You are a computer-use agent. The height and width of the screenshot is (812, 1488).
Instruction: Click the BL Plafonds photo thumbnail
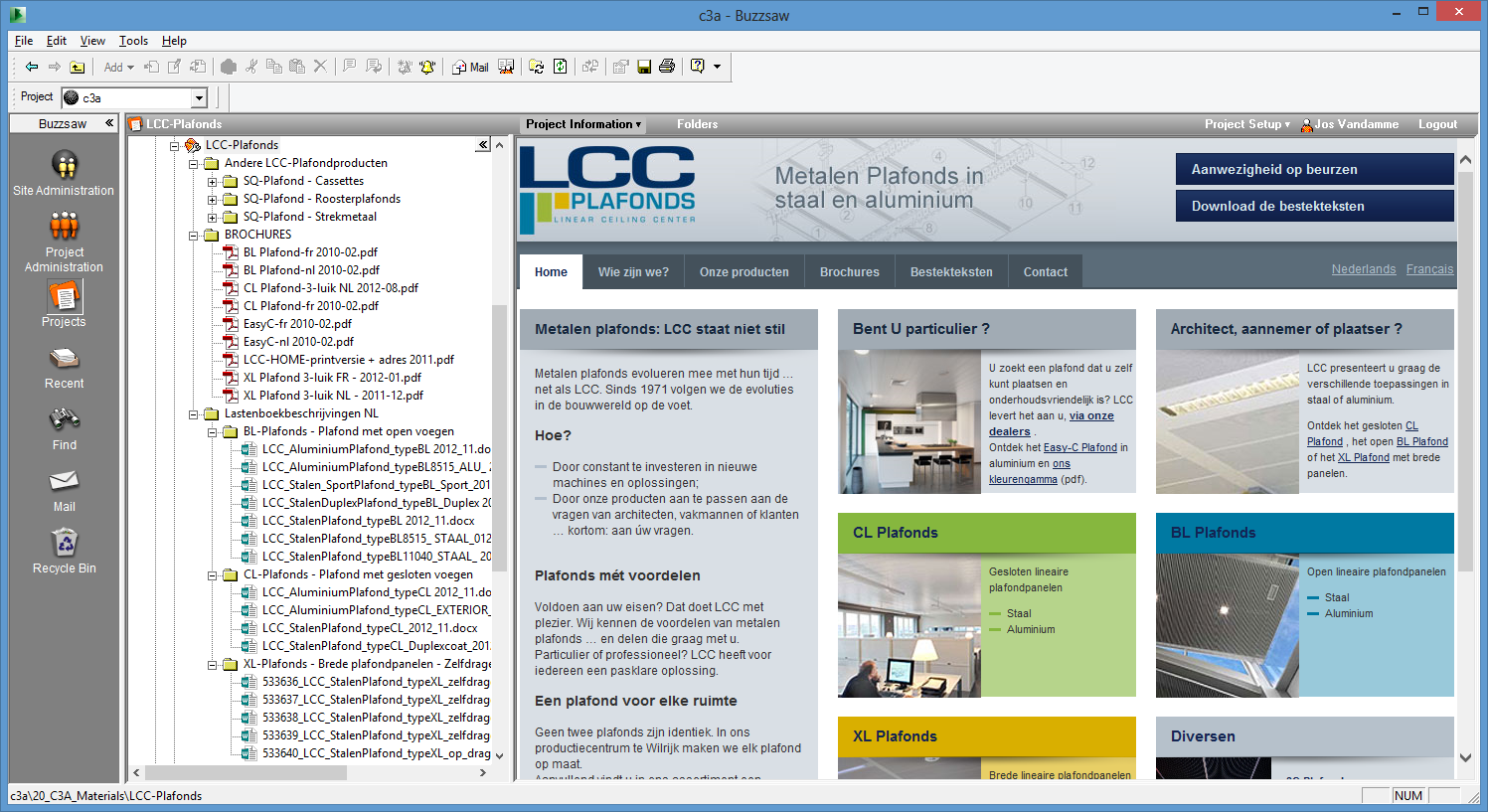pos(1228,625)
